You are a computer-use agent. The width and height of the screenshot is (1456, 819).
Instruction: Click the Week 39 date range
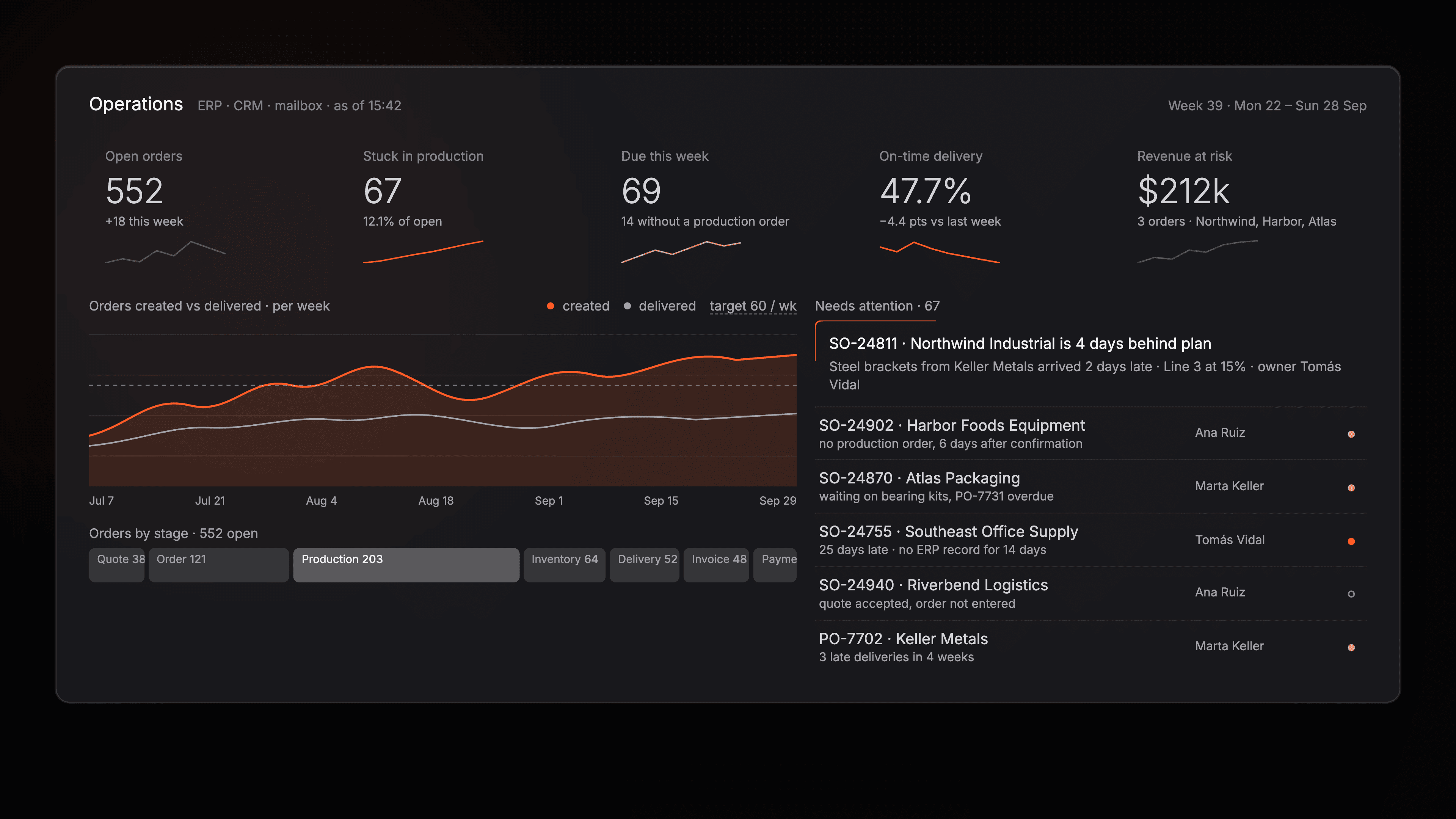click(1267, 106)
